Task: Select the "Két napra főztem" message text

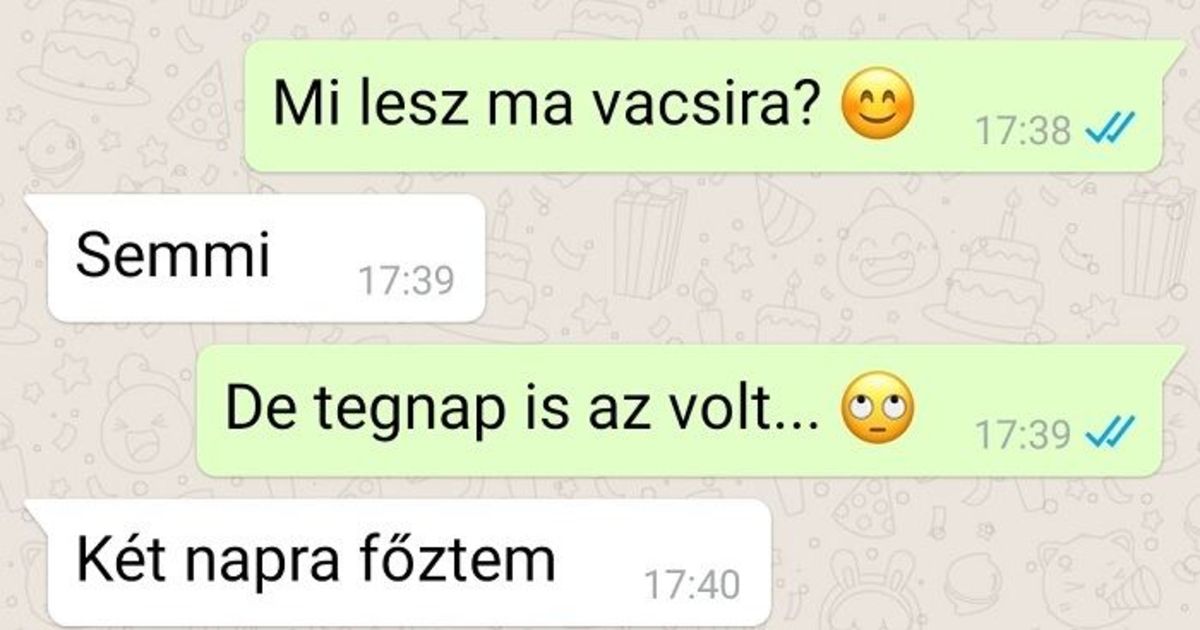Action: point(315,561)
